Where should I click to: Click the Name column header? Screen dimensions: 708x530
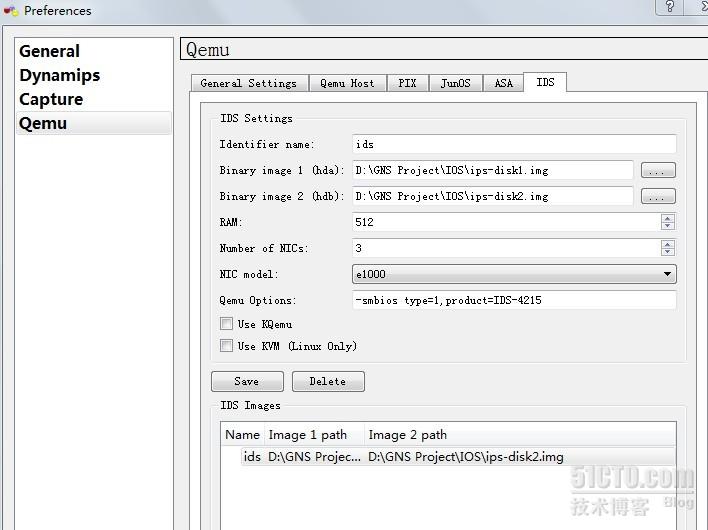tap(242, 435)
